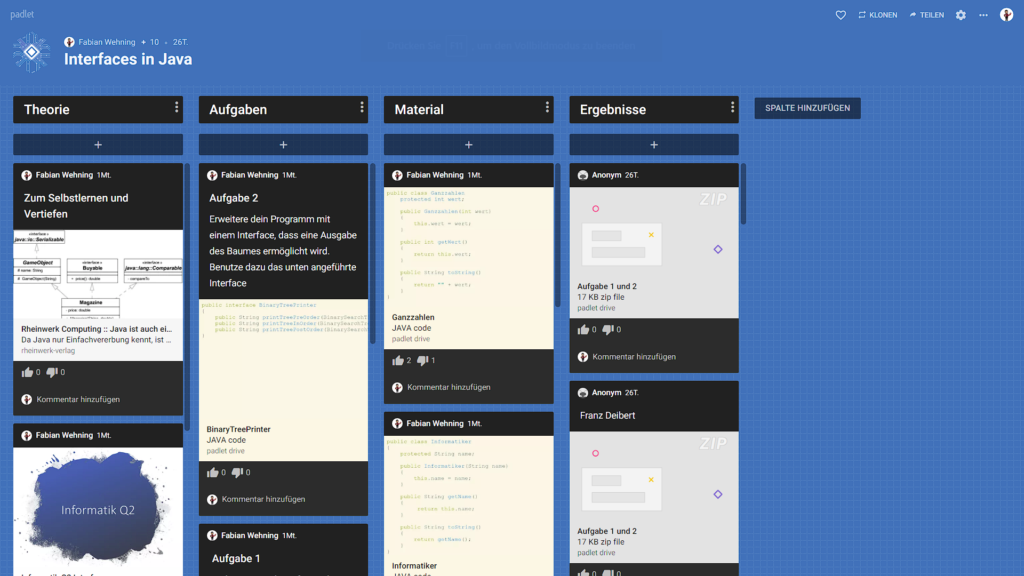Toggle like on first Aufgabe 1 und 2 zip
Screen dimensions: 1024x576
click(x=583, y=330)
